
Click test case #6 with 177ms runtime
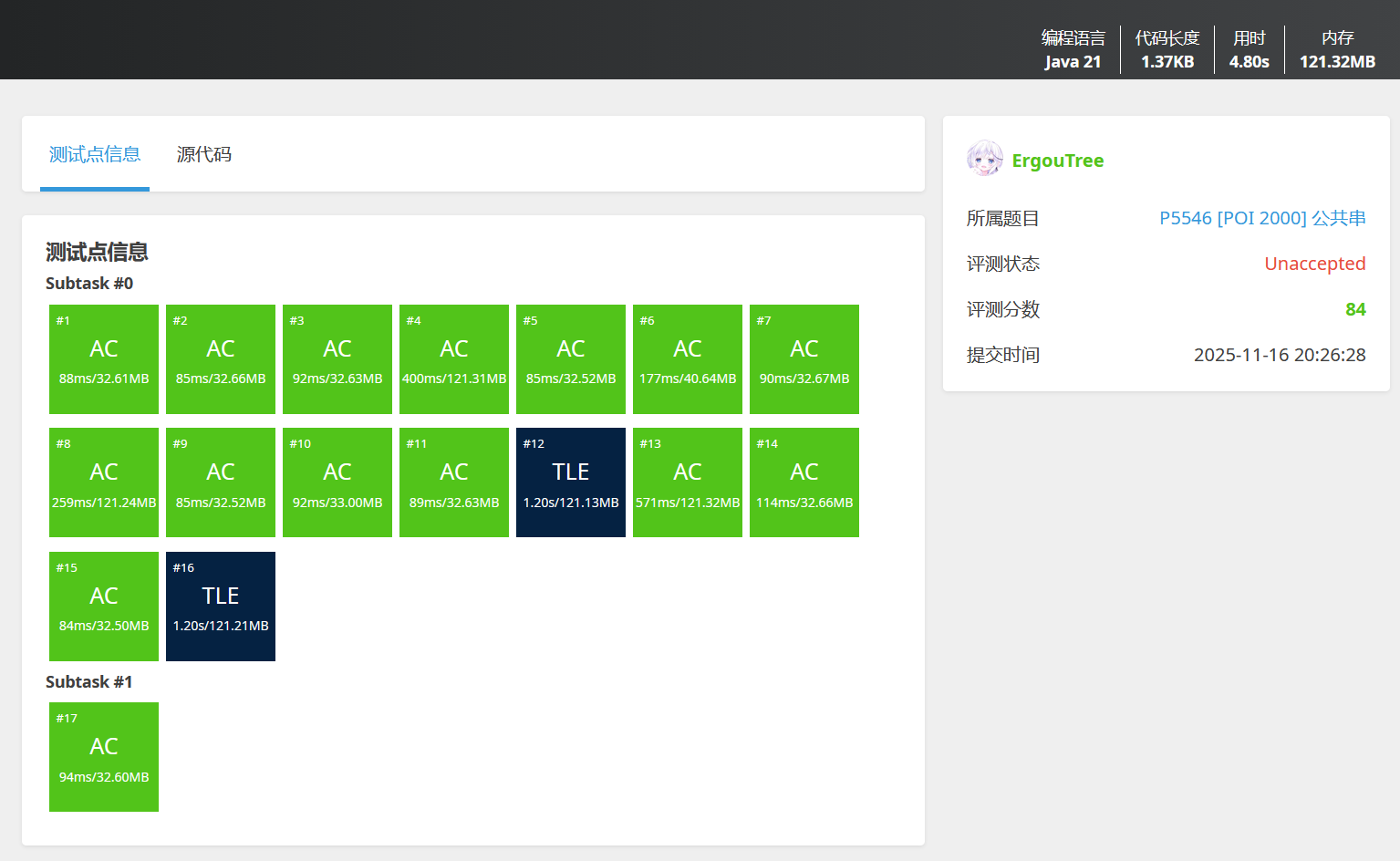pos(688,359)
